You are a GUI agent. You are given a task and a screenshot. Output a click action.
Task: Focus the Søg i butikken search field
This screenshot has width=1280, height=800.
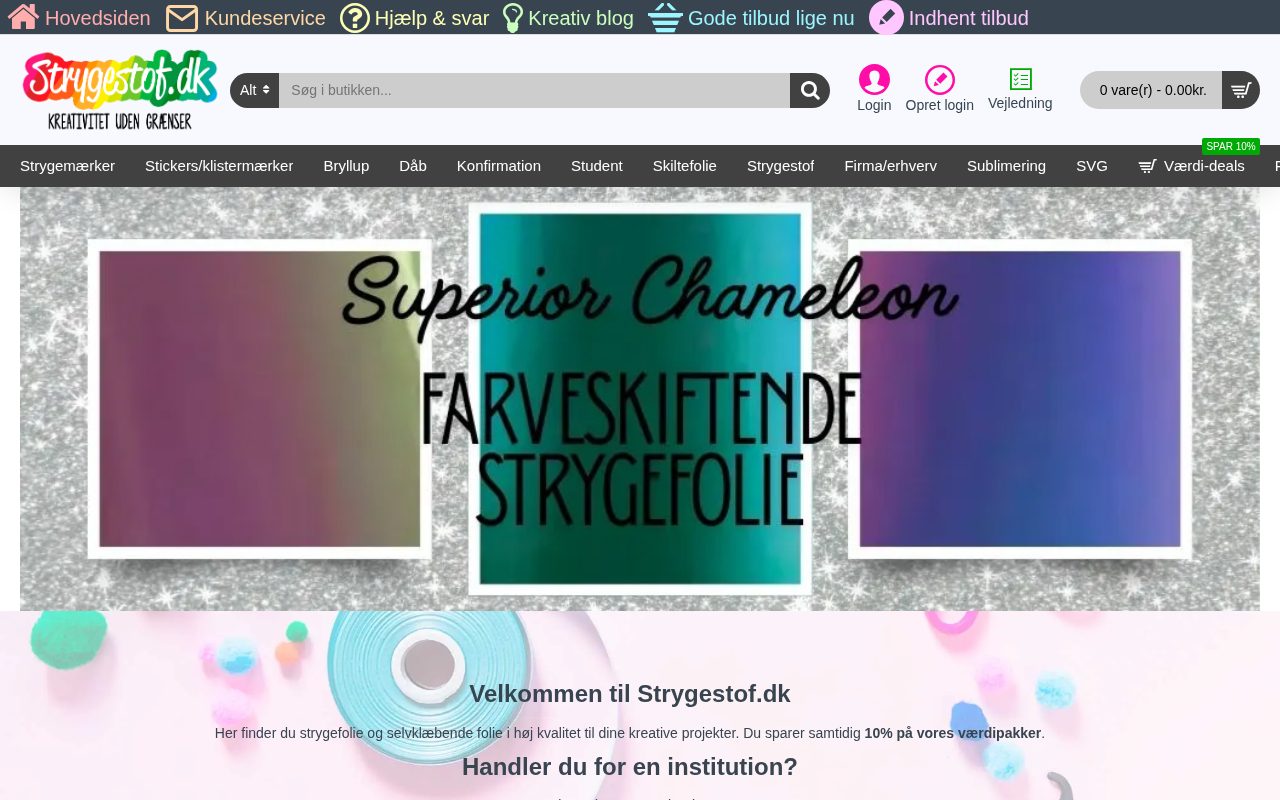coord(534,90)
